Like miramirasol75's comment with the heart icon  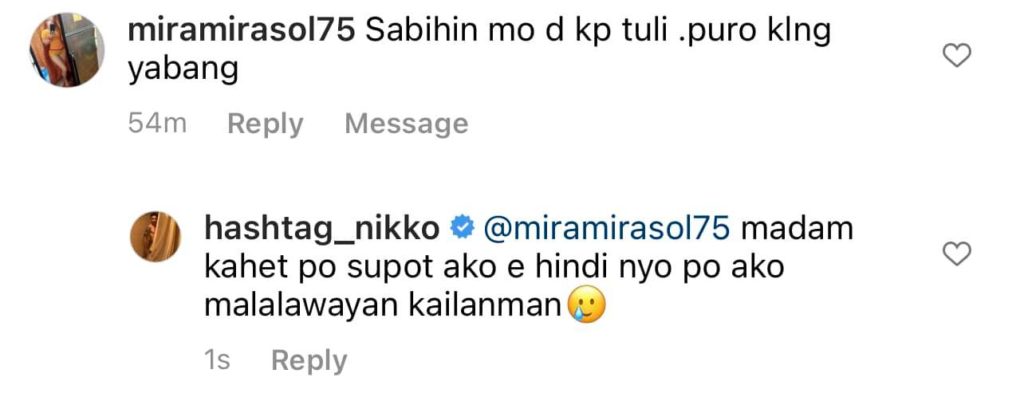958,56
